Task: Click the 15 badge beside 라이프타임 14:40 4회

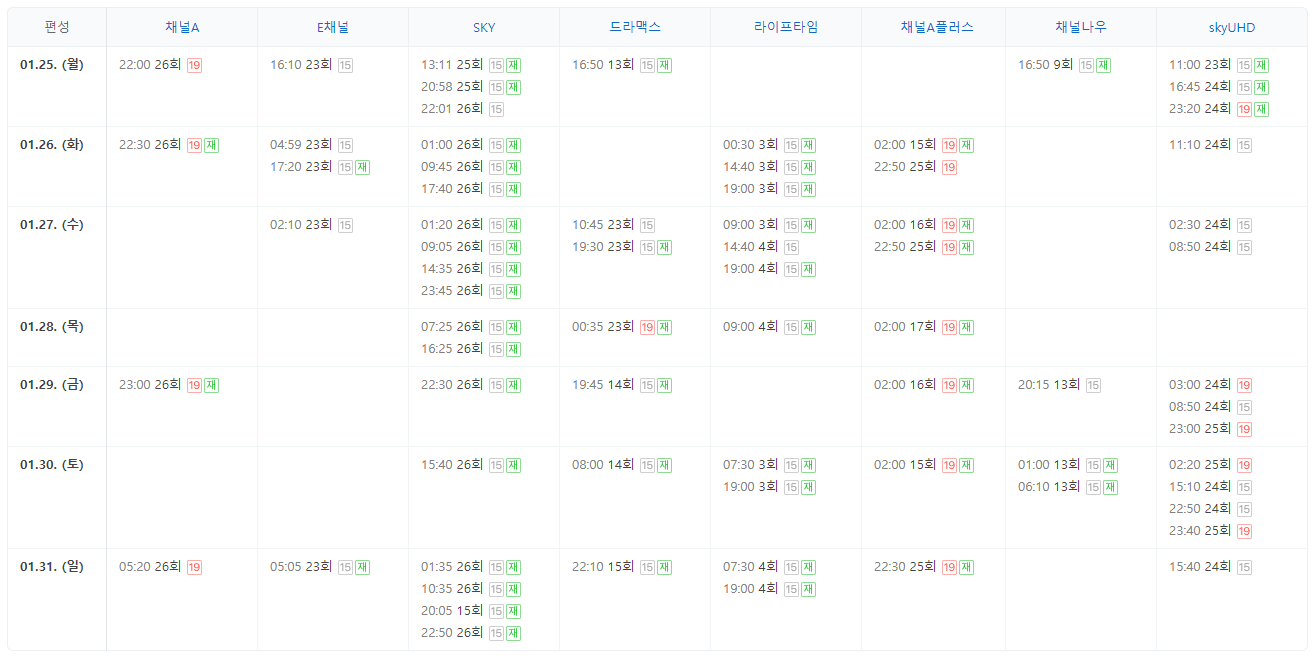Action: tap(791, 247)
